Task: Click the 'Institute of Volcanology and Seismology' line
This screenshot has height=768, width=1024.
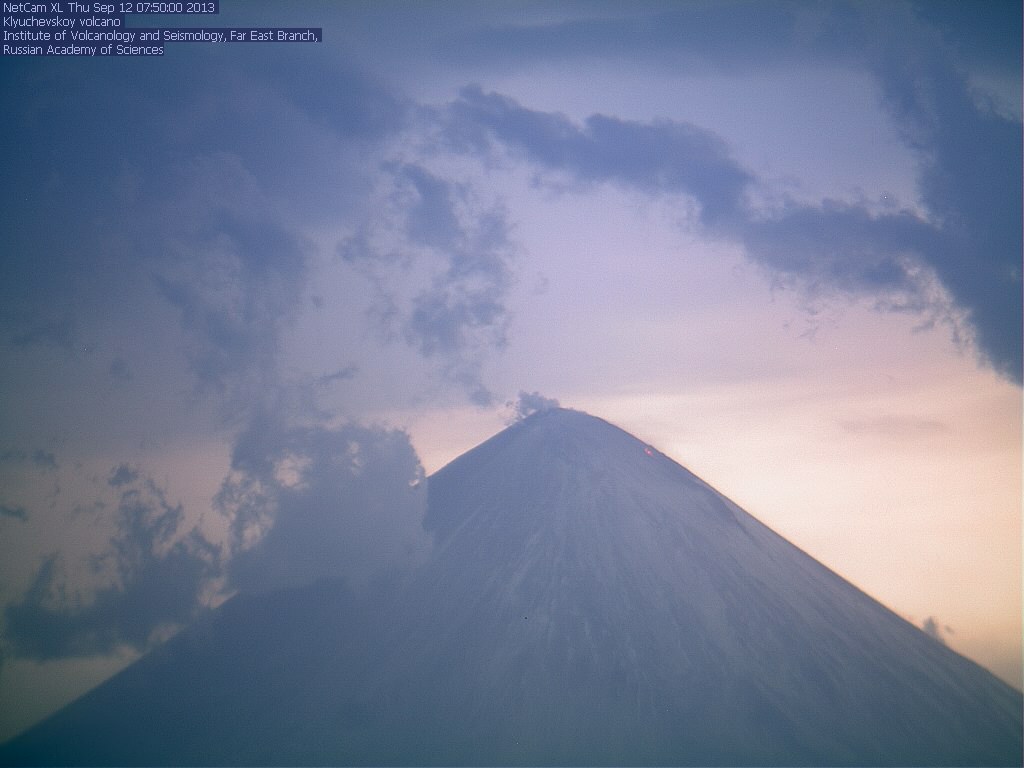Action: [x=161, y=36]
